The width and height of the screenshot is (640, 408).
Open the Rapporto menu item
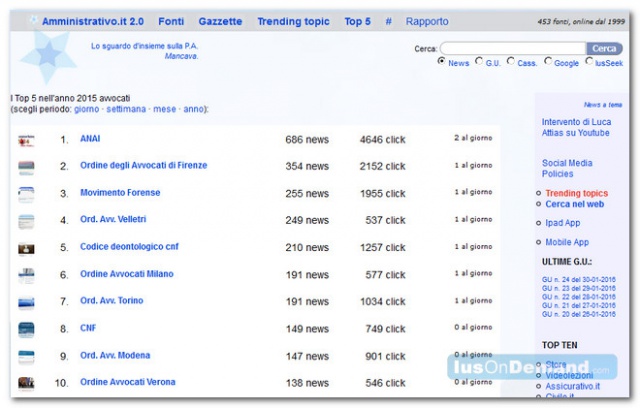pos(427,22)
